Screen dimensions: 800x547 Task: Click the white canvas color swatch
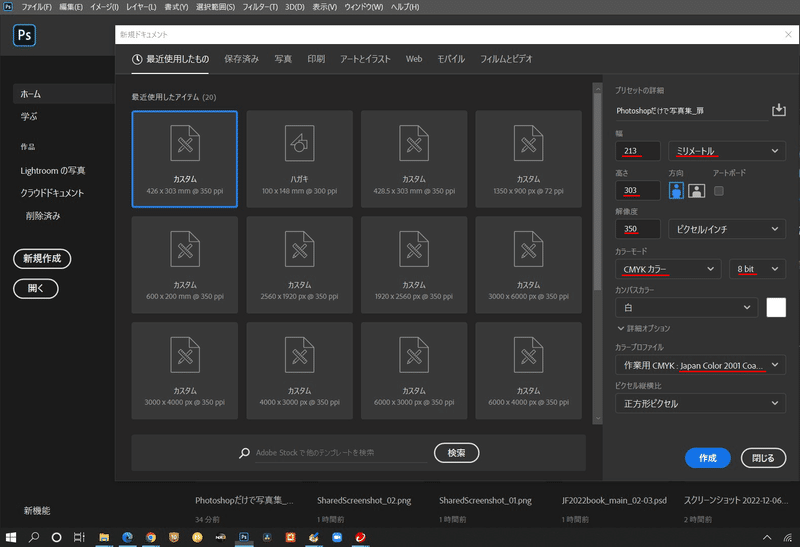776,307
